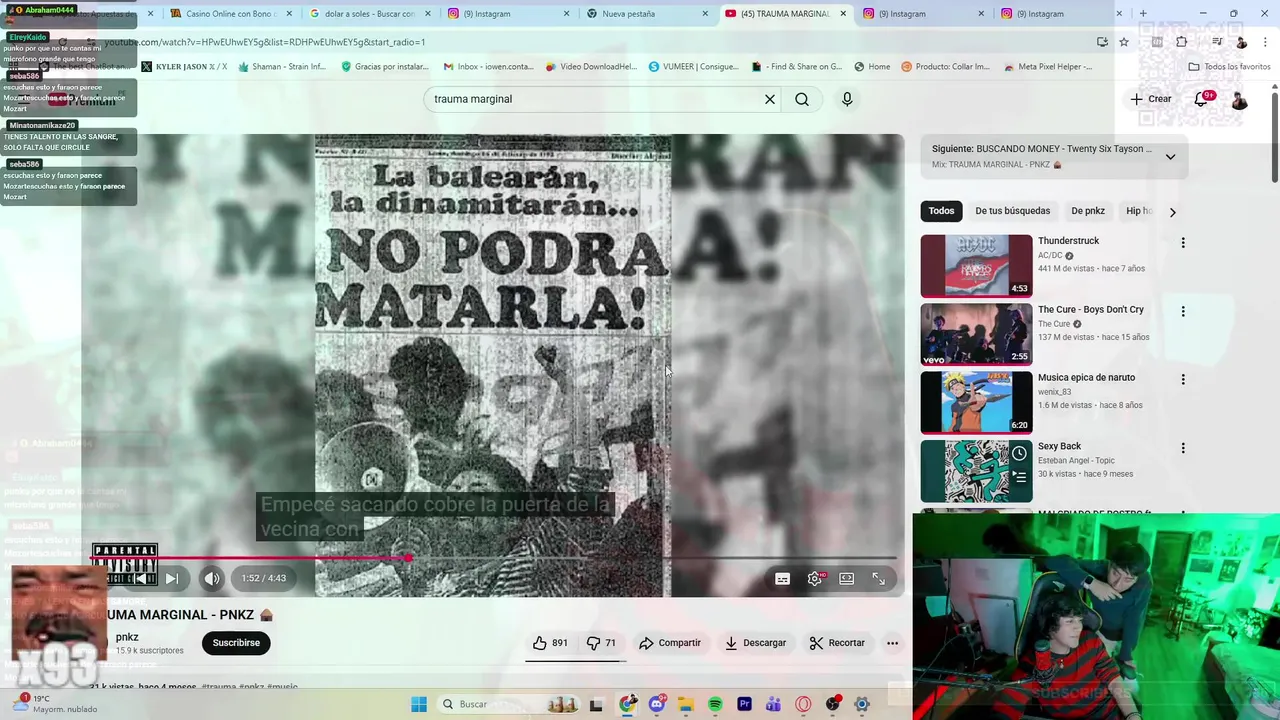Install the page as app icon

coord(1102,42)
